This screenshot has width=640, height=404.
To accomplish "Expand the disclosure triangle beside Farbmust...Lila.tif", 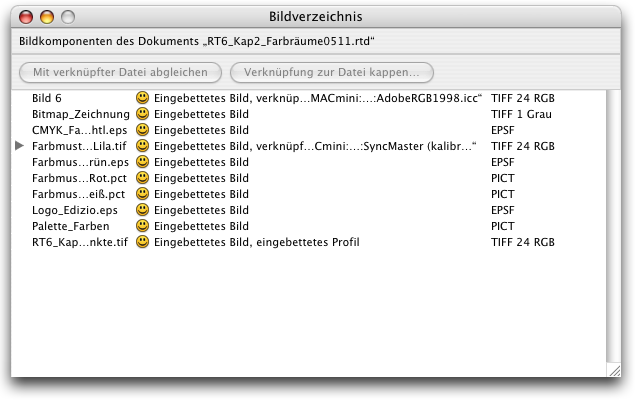I will click(20, 146).
